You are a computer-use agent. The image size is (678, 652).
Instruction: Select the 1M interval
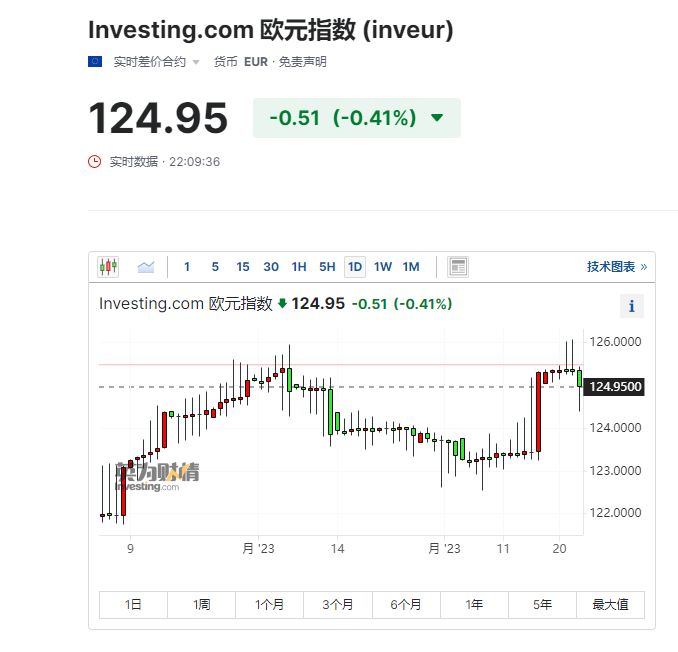(411, 267)
